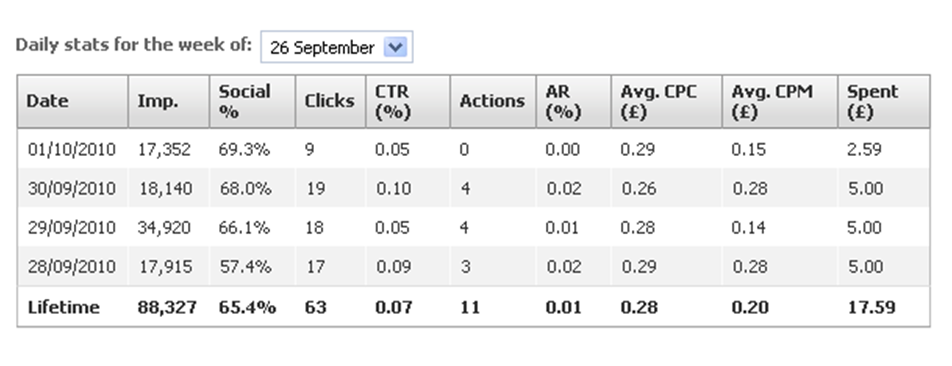
Task: Click the Avg. CPC (£) column header
Action: coord(667,101)
